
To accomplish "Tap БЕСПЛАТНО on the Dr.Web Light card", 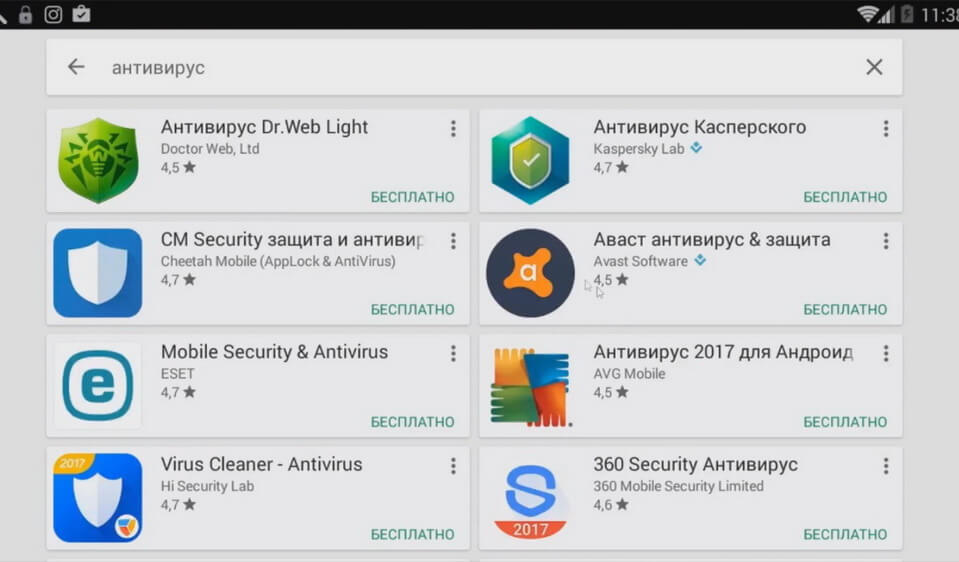I will [x=413, y=197].
